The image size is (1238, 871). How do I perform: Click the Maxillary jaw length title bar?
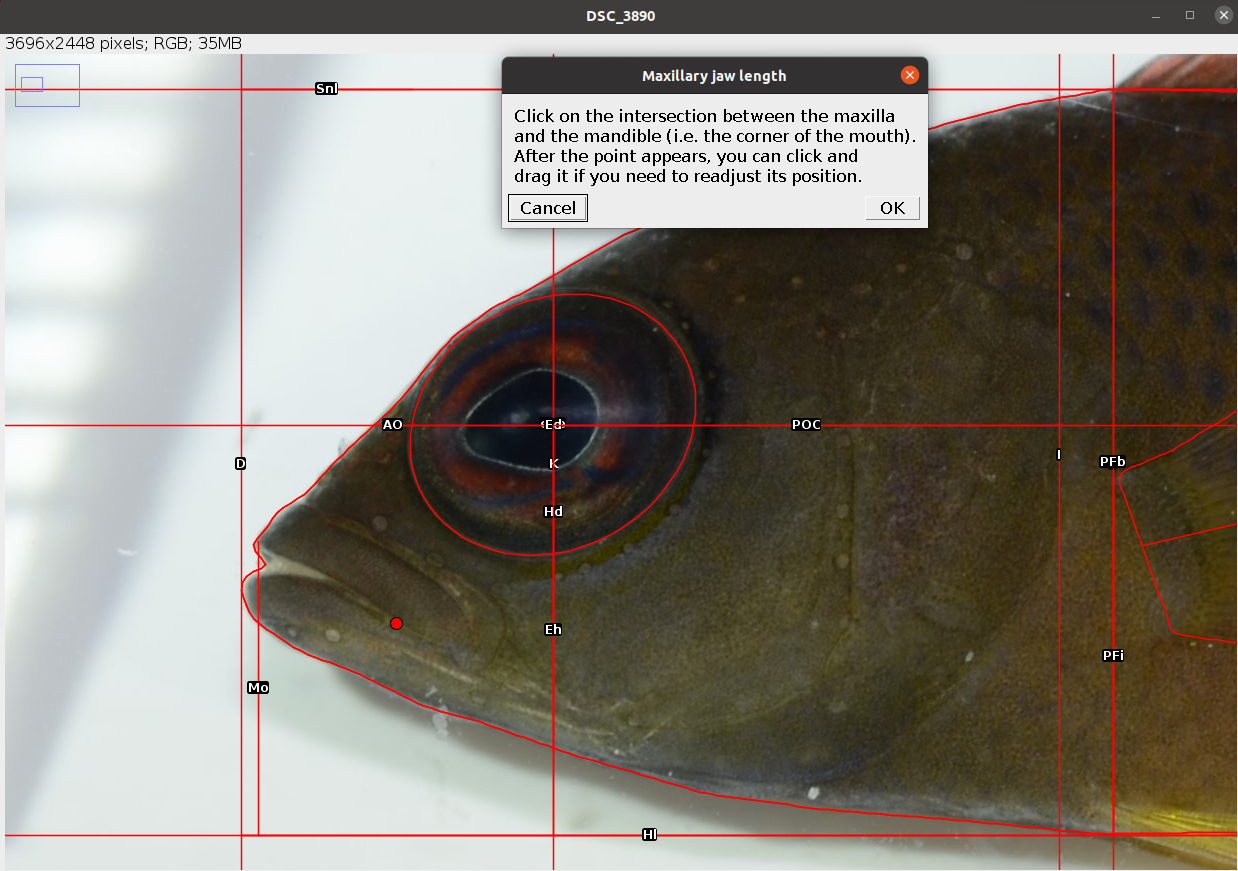714,76
